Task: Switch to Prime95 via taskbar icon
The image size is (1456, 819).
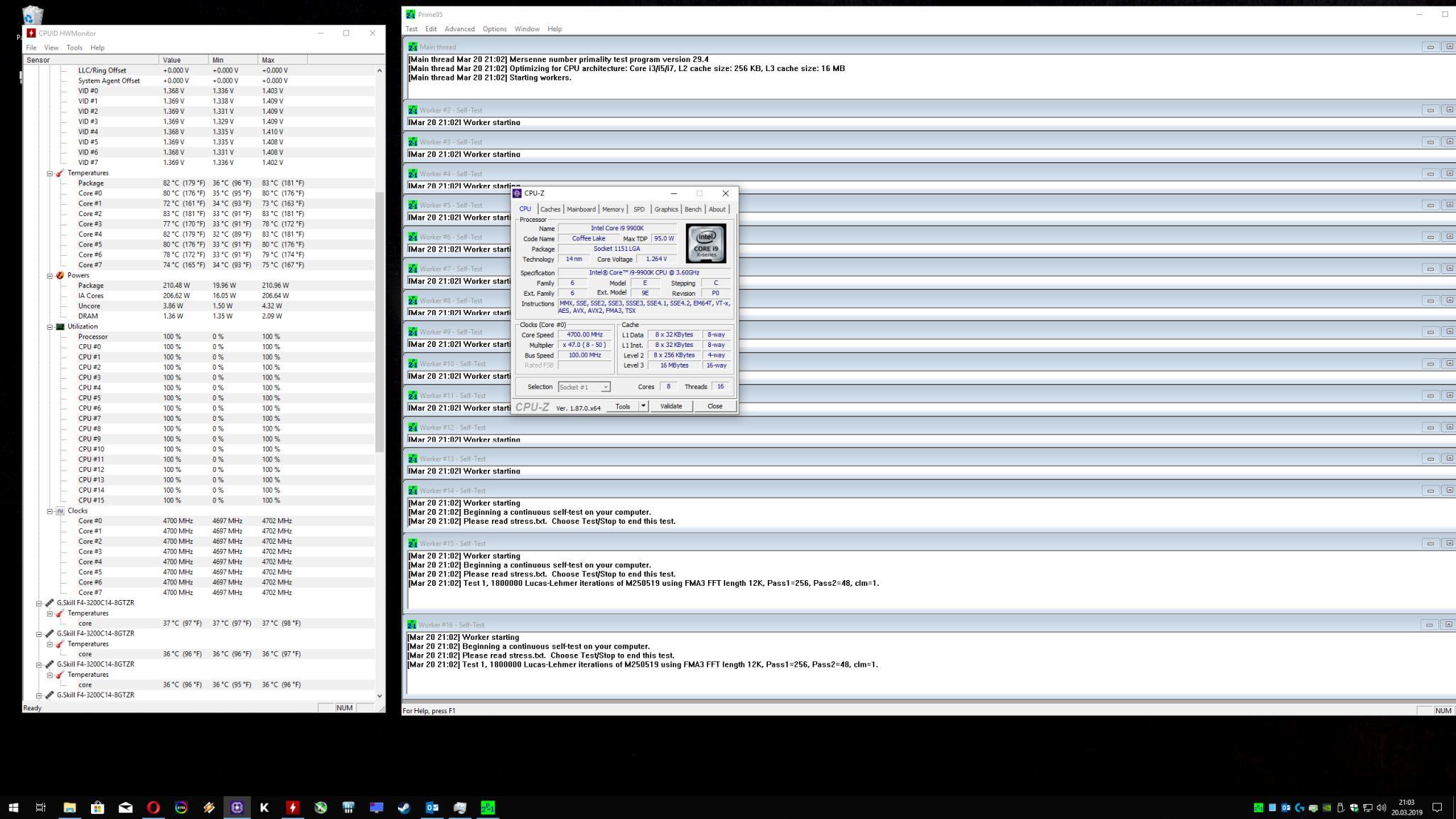Action: (x=488, y=808)
